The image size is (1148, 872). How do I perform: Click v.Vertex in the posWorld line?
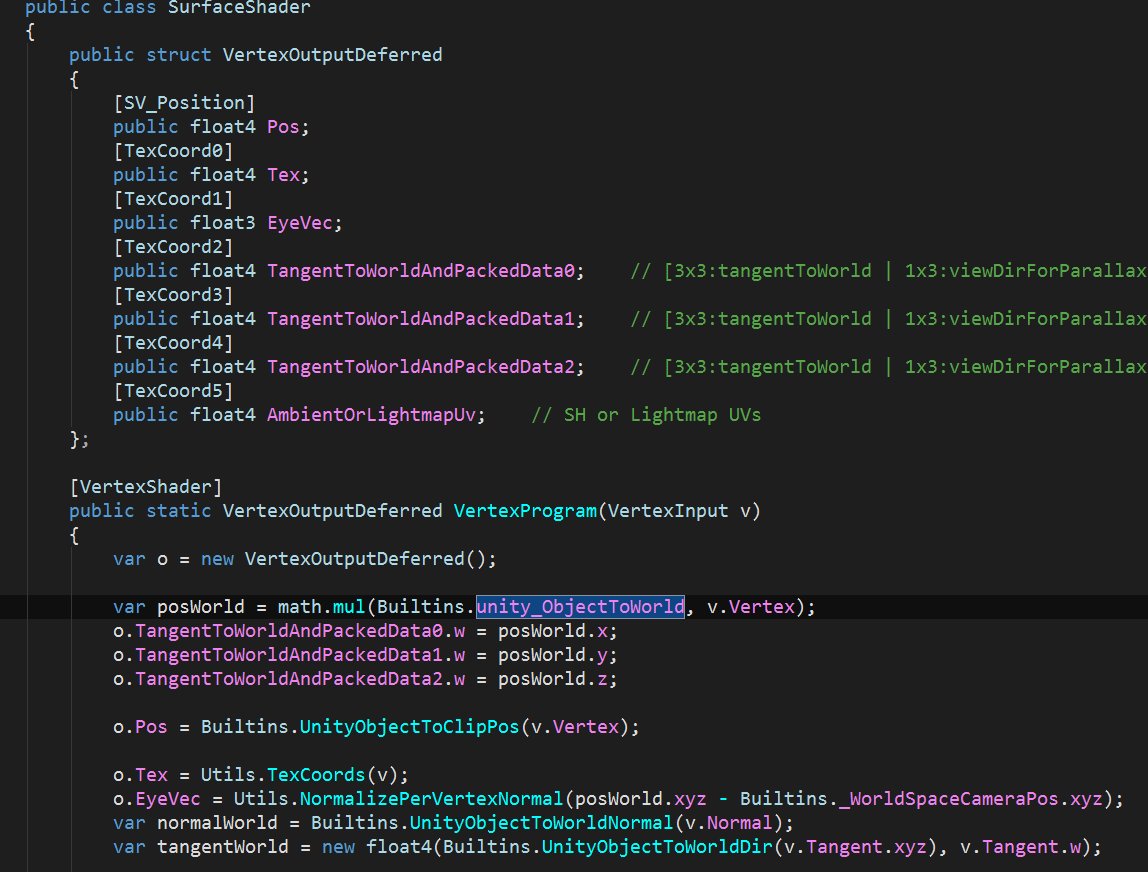[x=750, y=607]
